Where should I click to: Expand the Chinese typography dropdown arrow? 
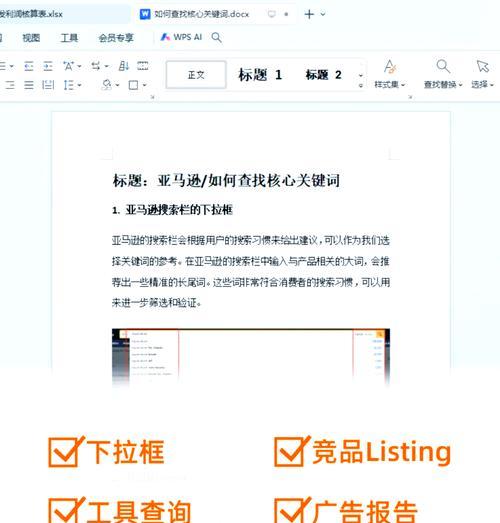79,66
